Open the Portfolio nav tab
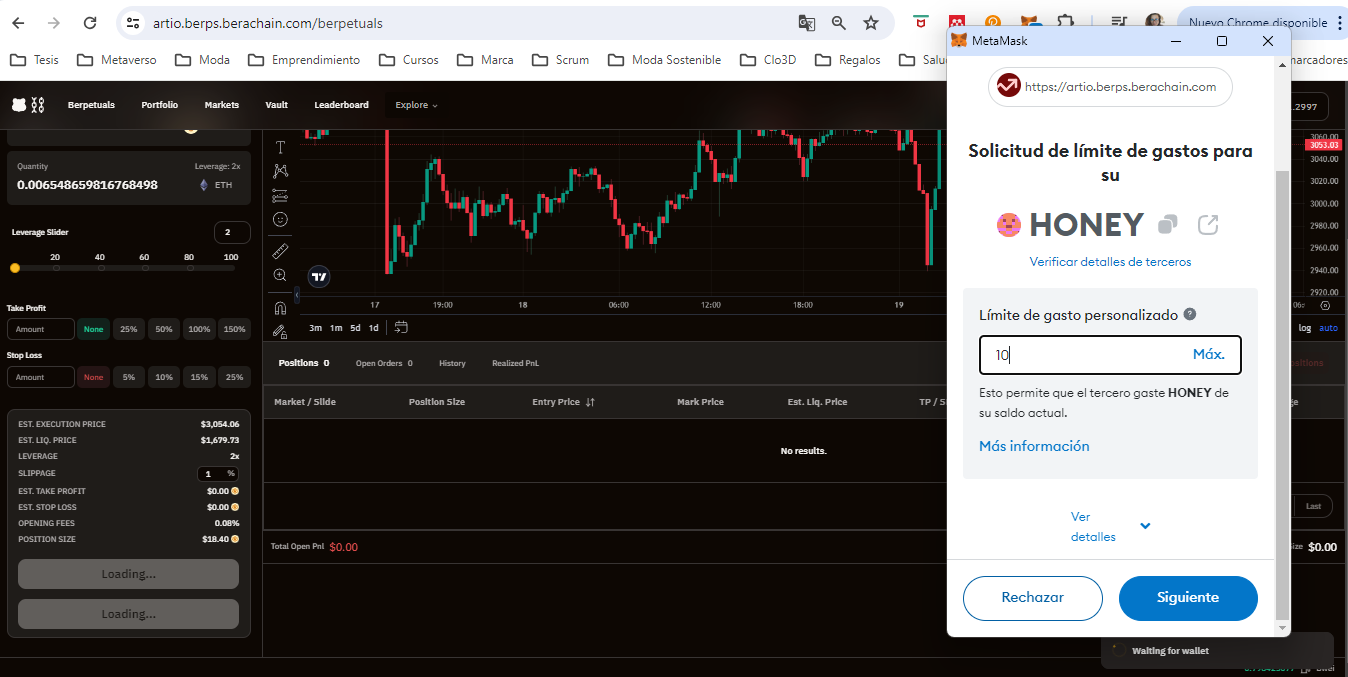 [160, 105]
